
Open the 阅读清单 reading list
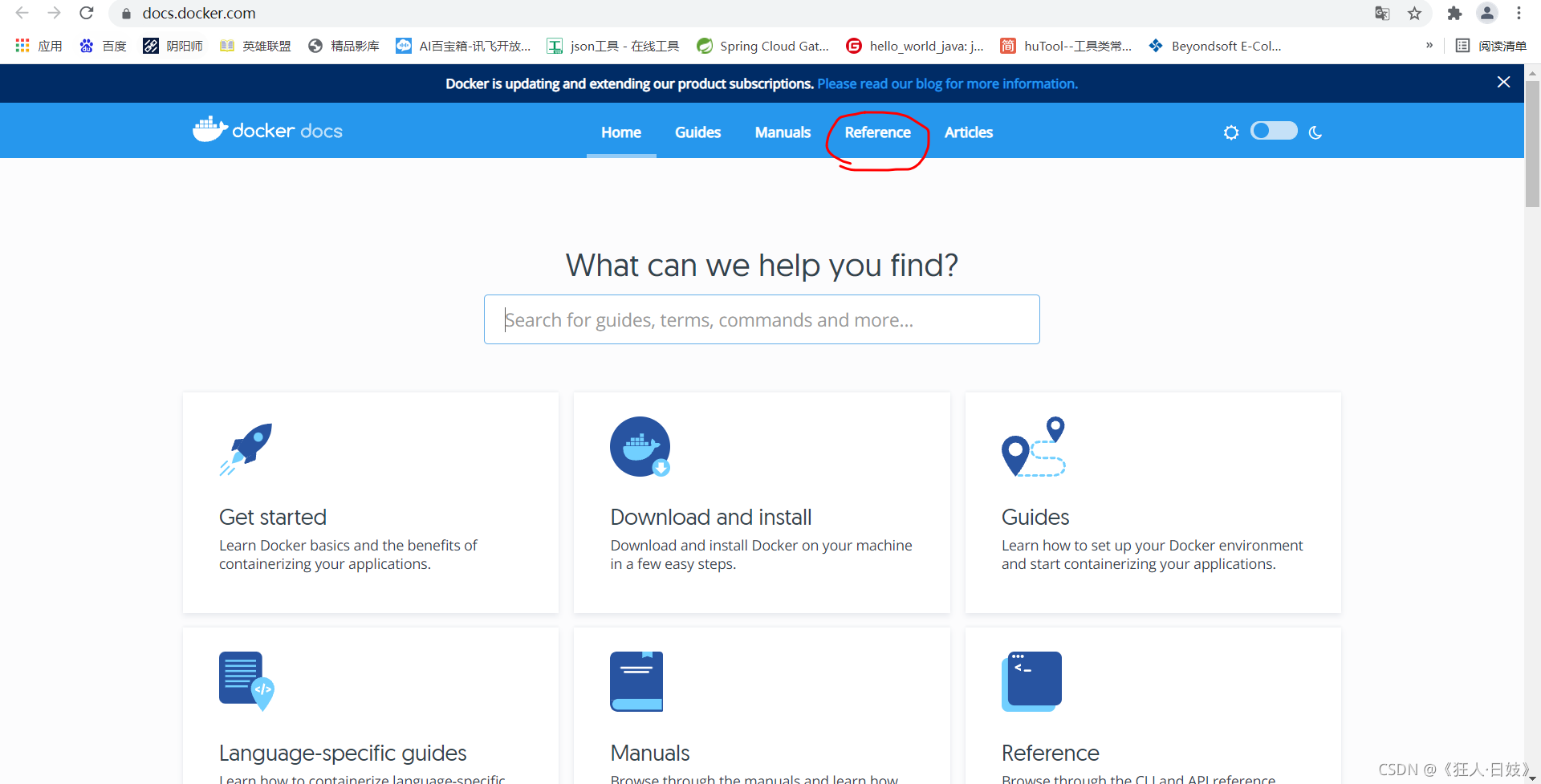pos(1491,46)
